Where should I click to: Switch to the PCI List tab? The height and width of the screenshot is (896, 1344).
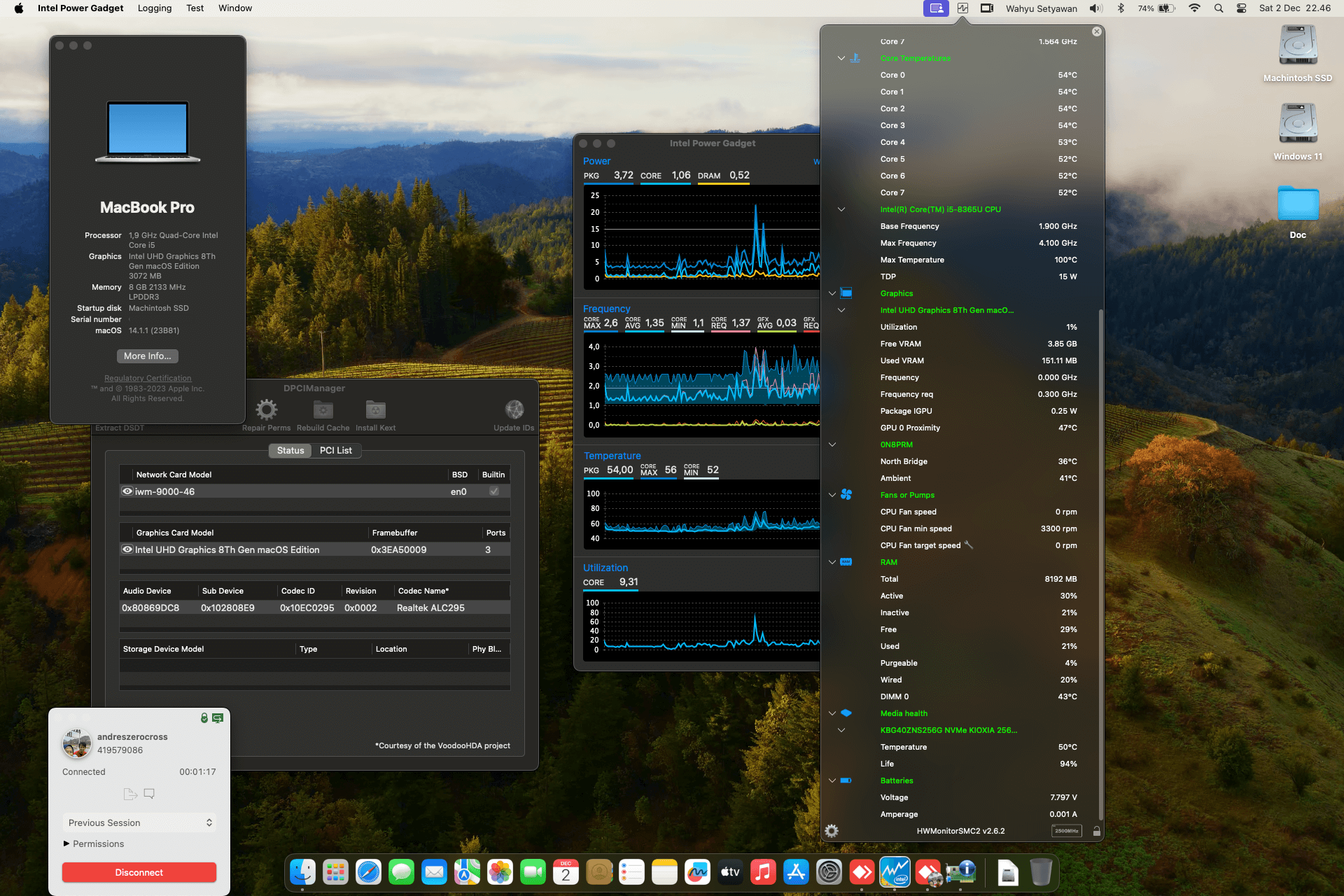[335, 450]
